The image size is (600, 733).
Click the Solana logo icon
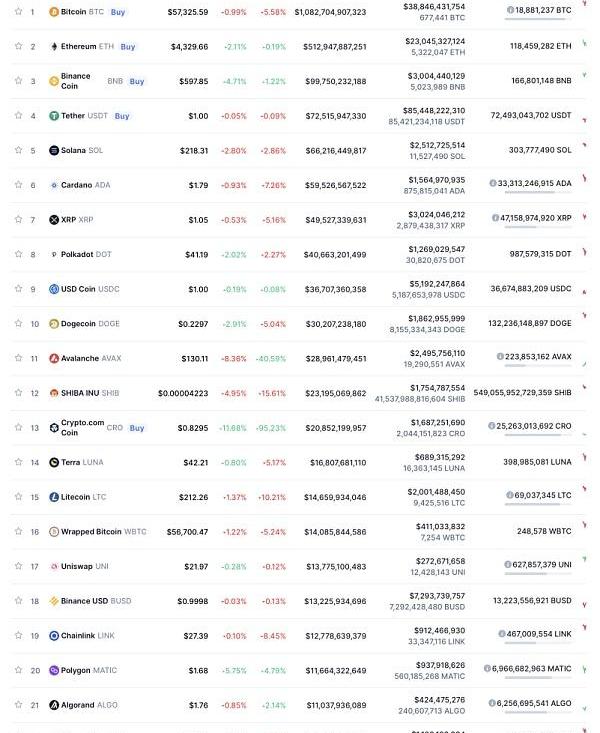point(54,150)
